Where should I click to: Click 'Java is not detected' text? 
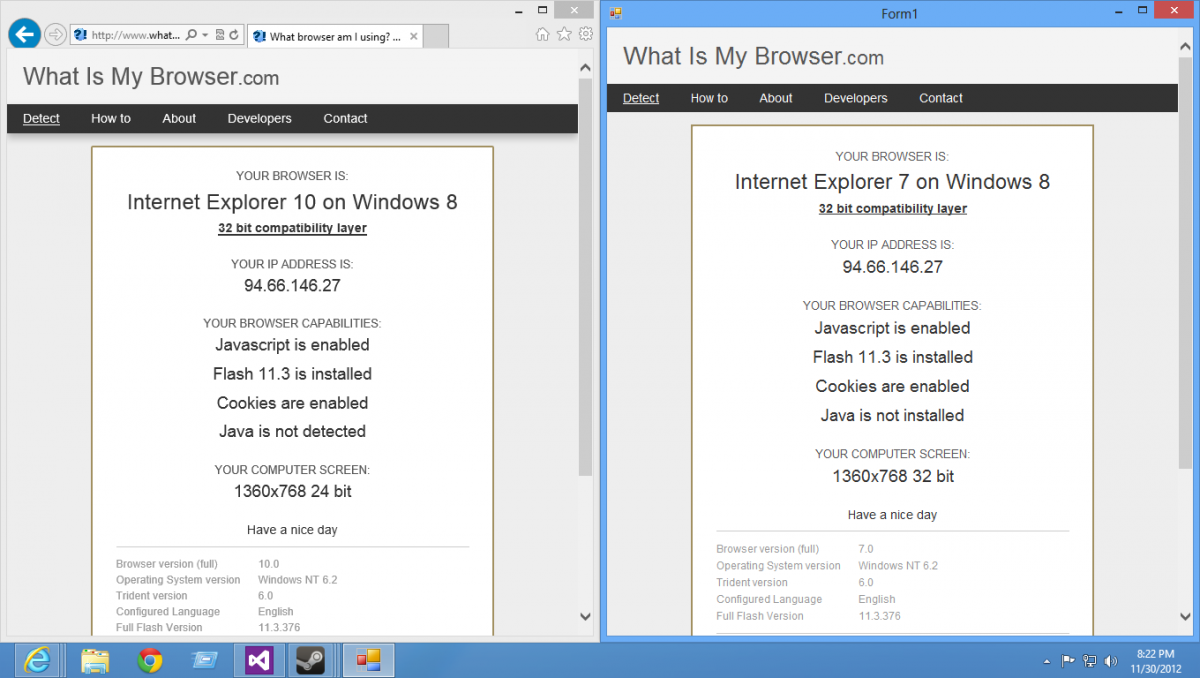pos(292,432)
